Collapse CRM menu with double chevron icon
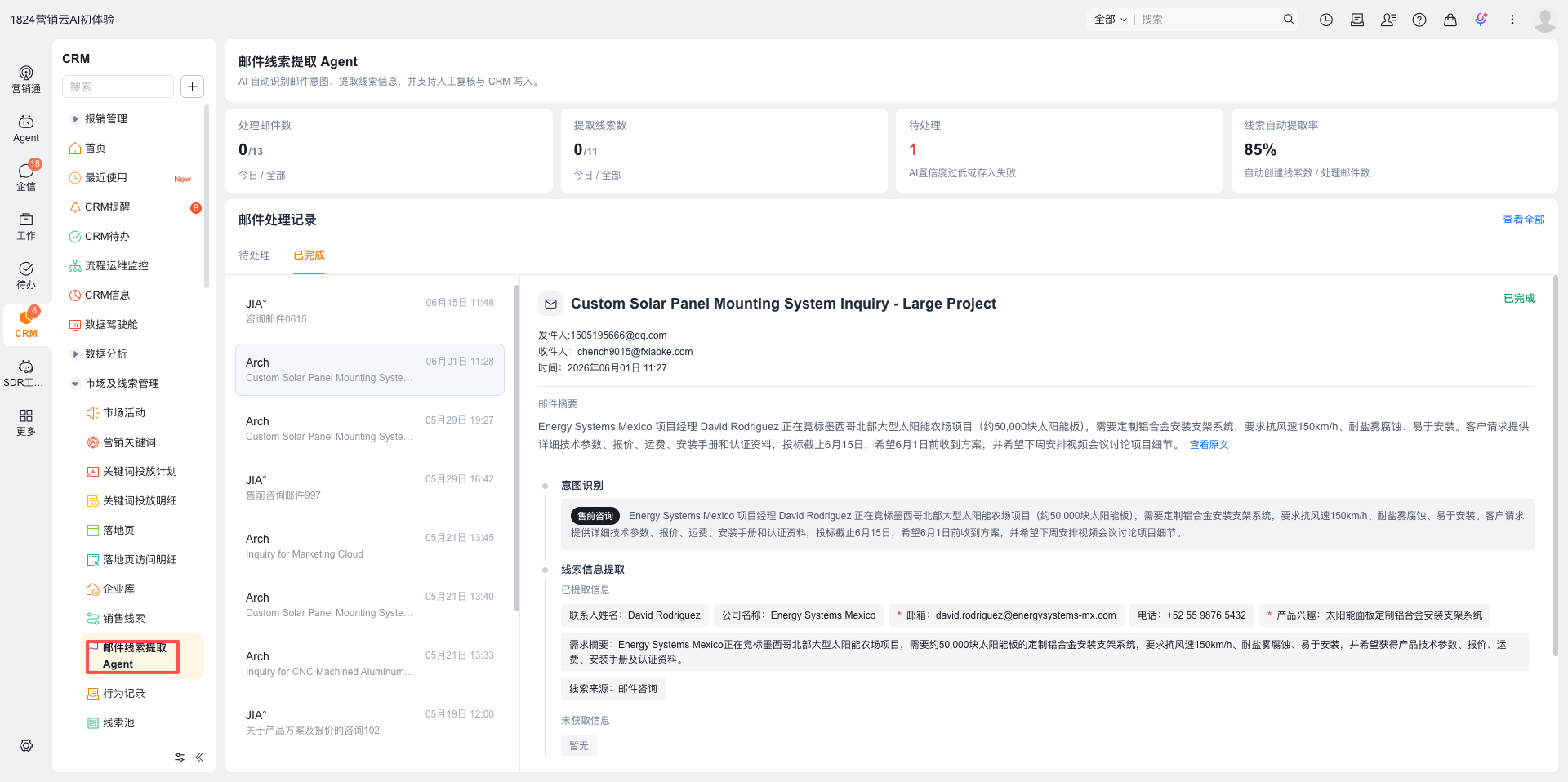Viewport: 1568px width, 782px height. pyautogui.click(x=199, y=758)
